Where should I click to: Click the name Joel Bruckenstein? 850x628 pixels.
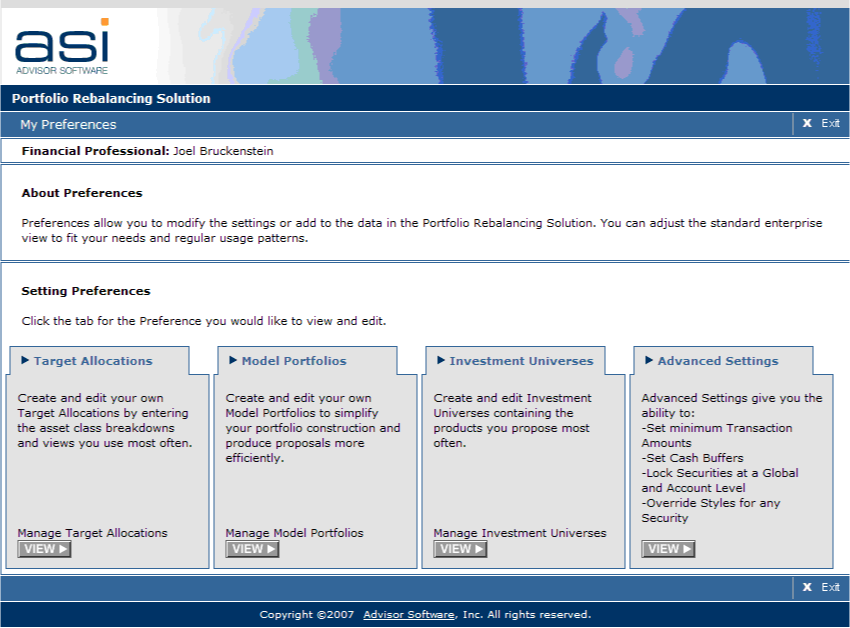point(223,151)
